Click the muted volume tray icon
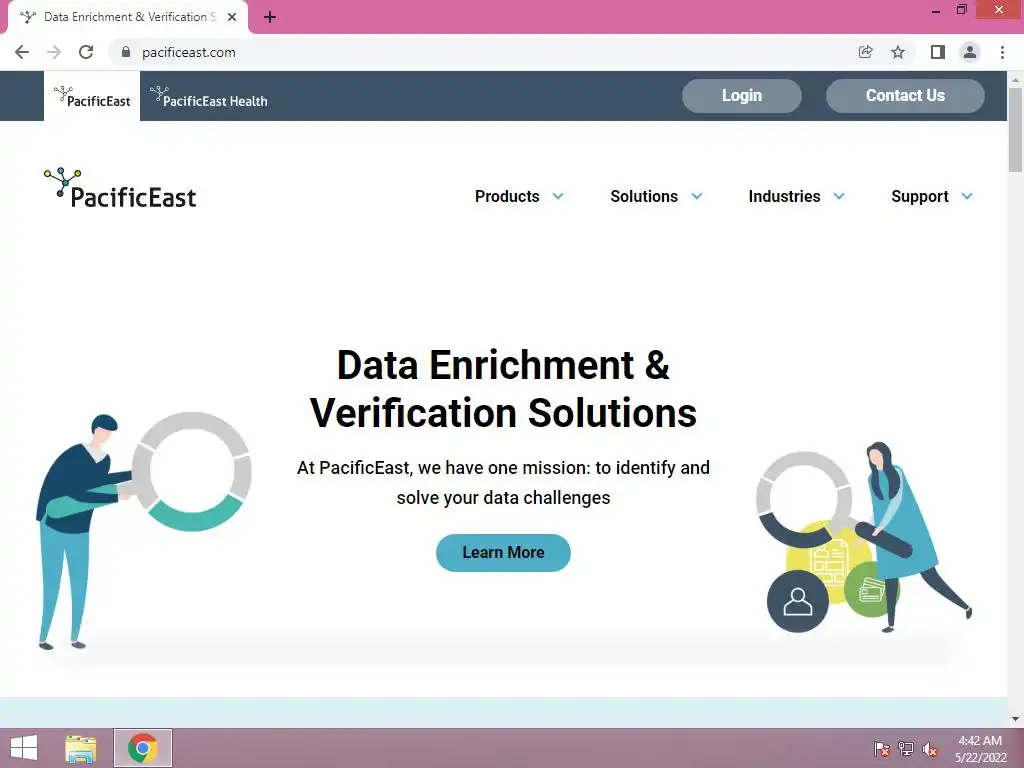Viewport: 1024px width, 768px height. tap(930, 749)
